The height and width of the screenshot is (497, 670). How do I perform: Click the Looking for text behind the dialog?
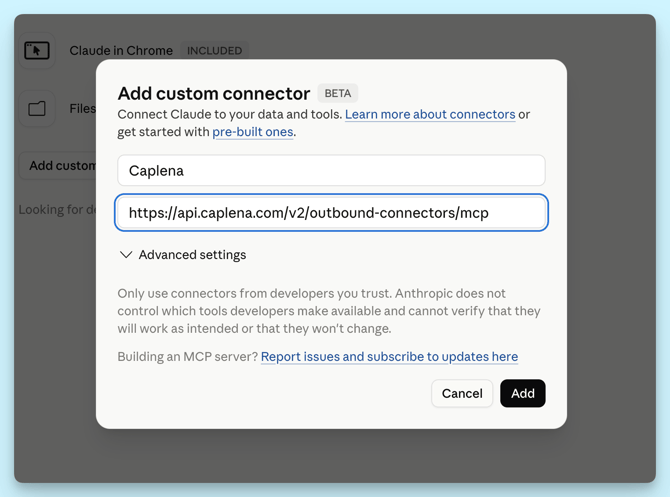coord(57,209)
